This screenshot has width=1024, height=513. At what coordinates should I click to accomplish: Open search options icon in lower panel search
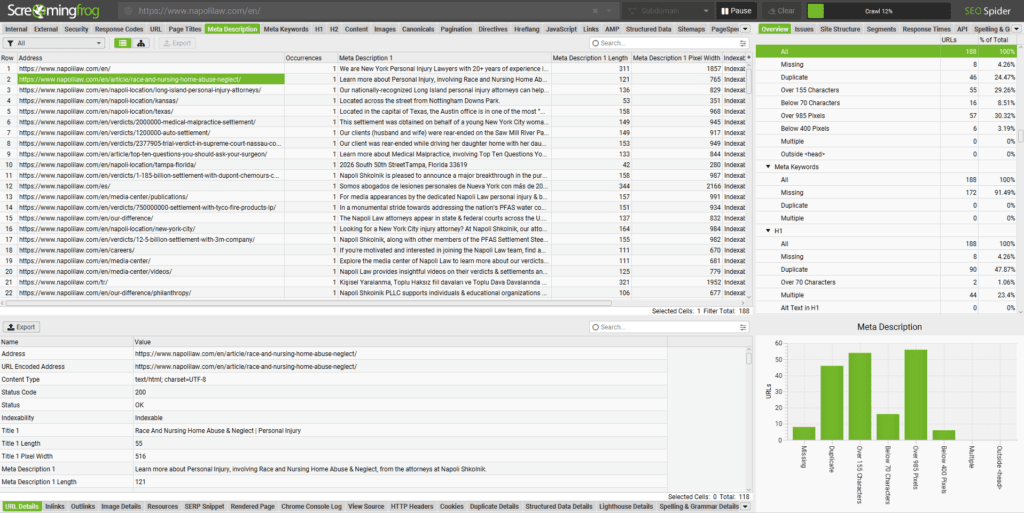(x=743, y=327)
